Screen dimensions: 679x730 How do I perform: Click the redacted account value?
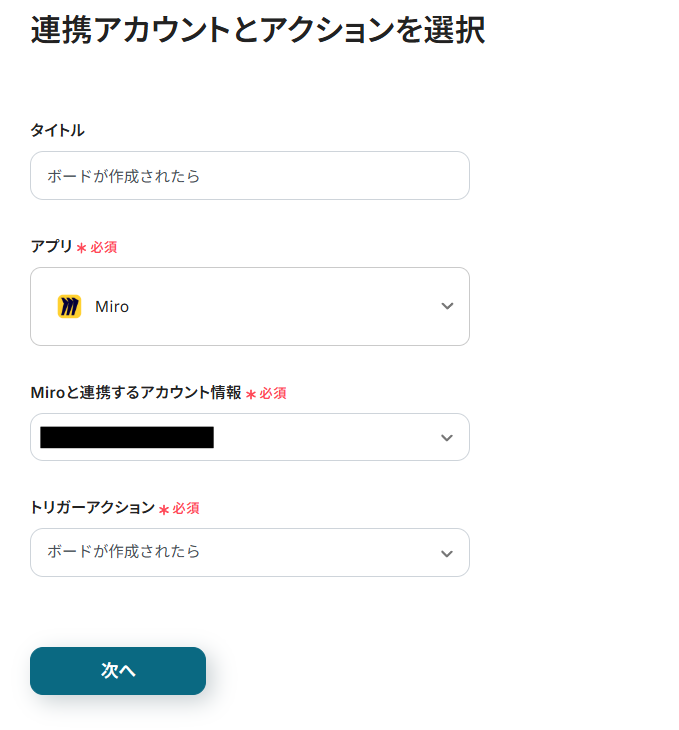point(127,437)
